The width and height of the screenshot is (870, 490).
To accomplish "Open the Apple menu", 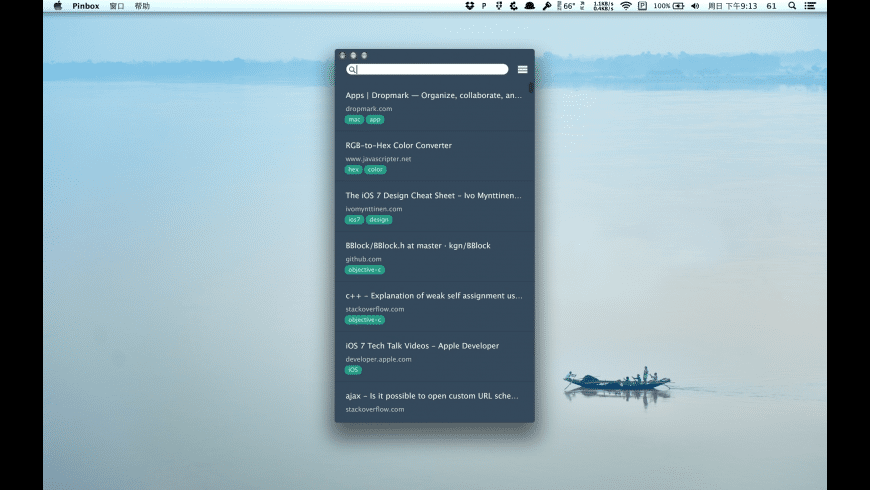I will (58, 6).
